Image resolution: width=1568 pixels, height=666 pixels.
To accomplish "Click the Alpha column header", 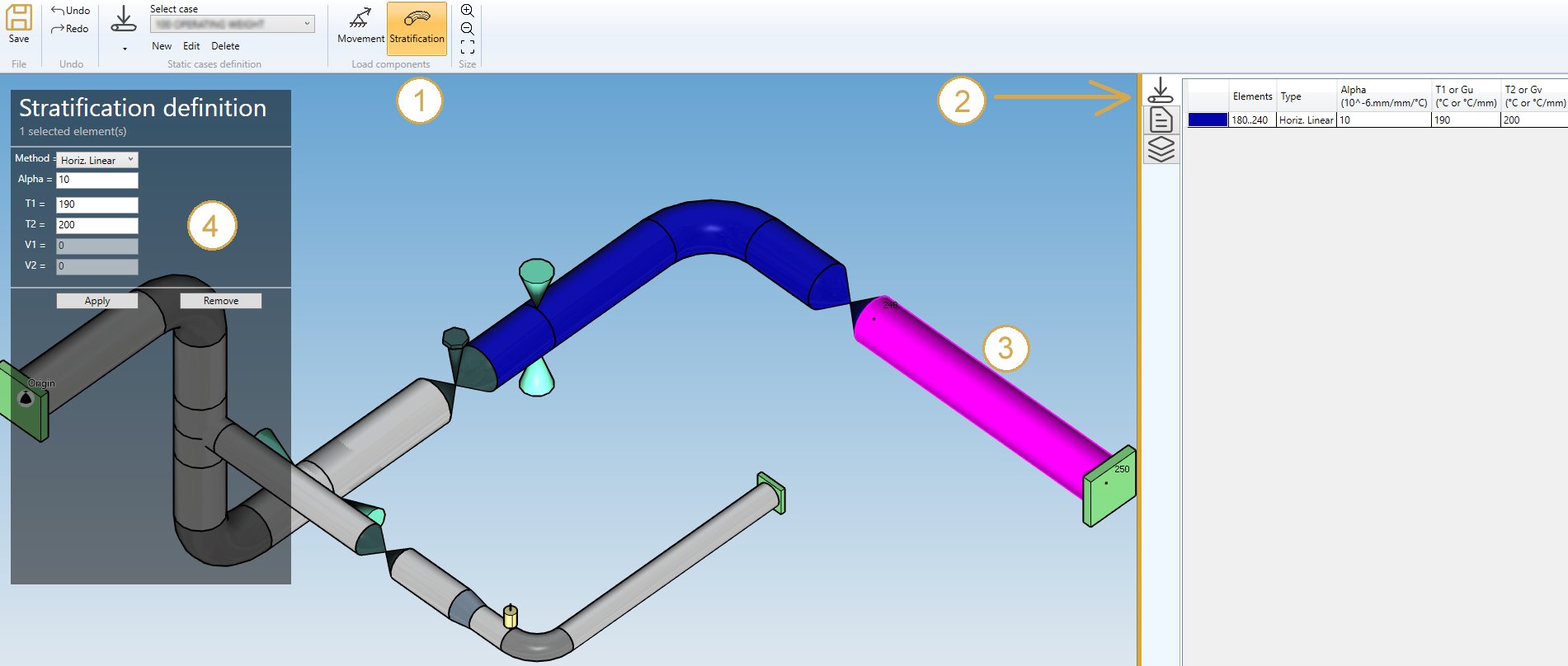I will tap(1384, 96).
